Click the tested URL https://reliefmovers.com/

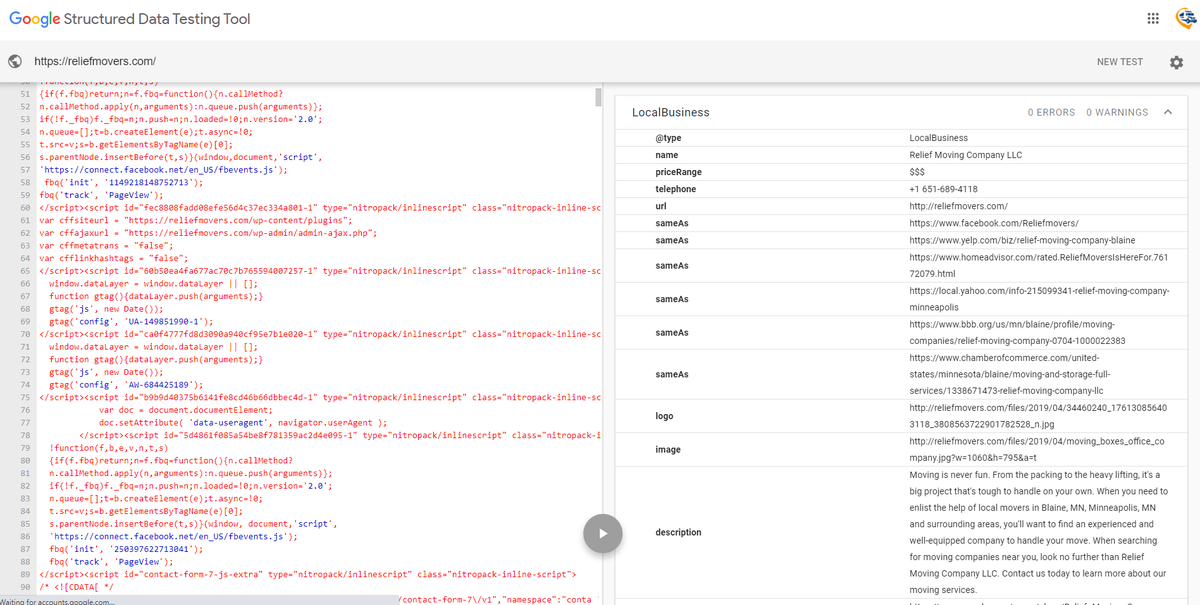[x=95, y=61]
